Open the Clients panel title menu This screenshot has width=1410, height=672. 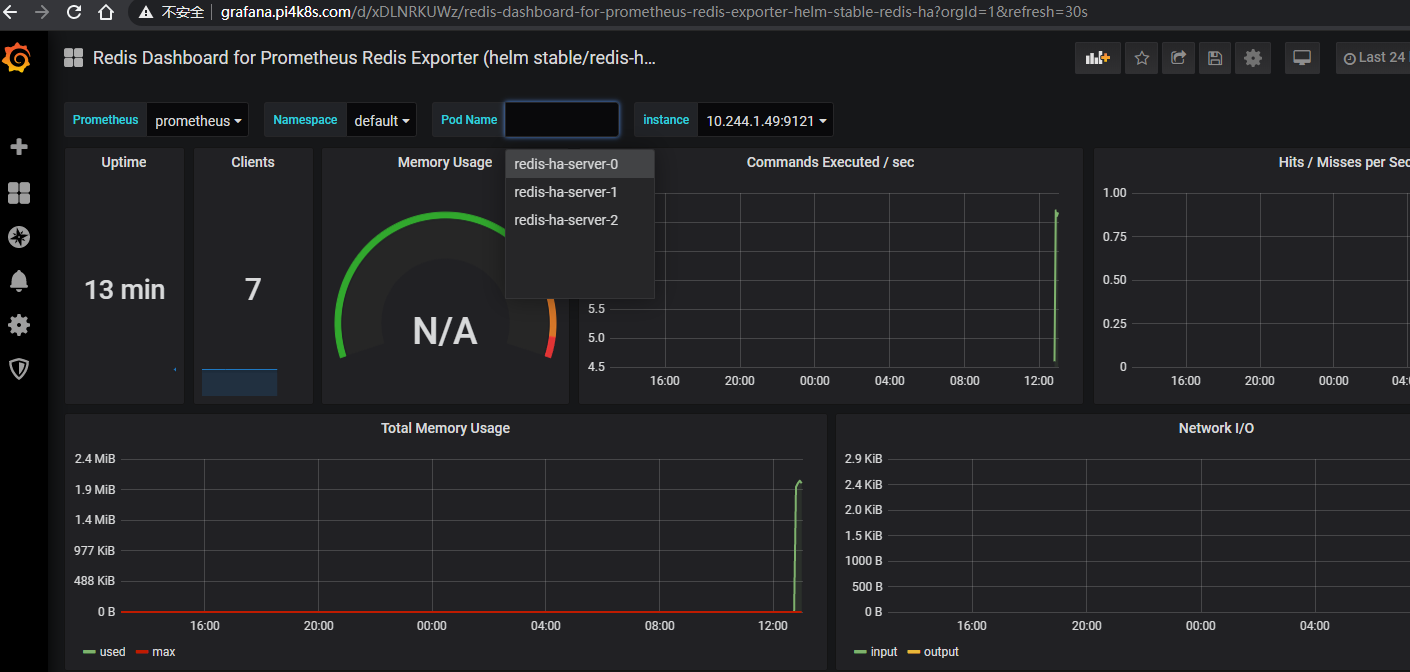[x=253, y=162]
